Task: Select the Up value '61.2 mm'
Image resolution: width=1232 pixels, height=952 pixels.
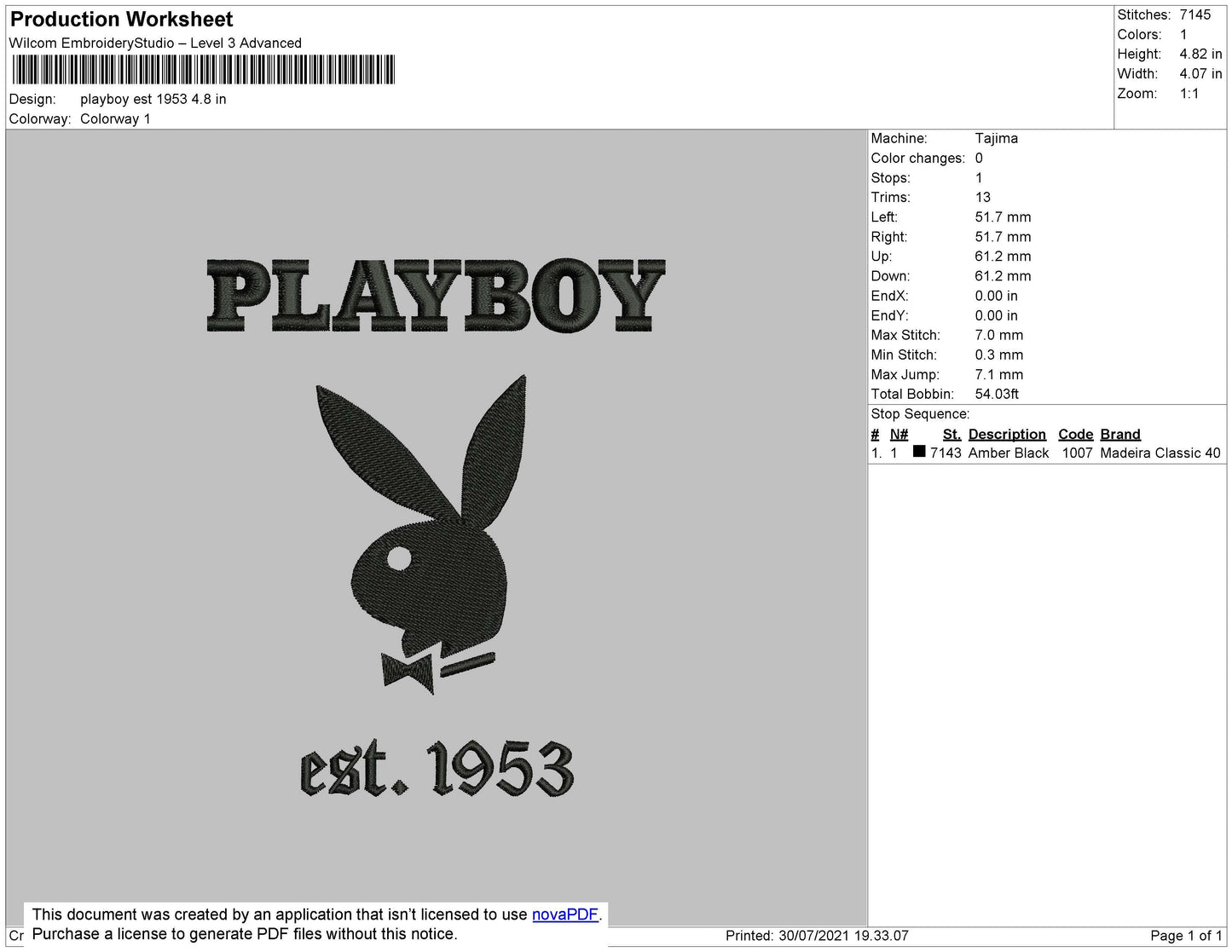Action: (1004, 257)
